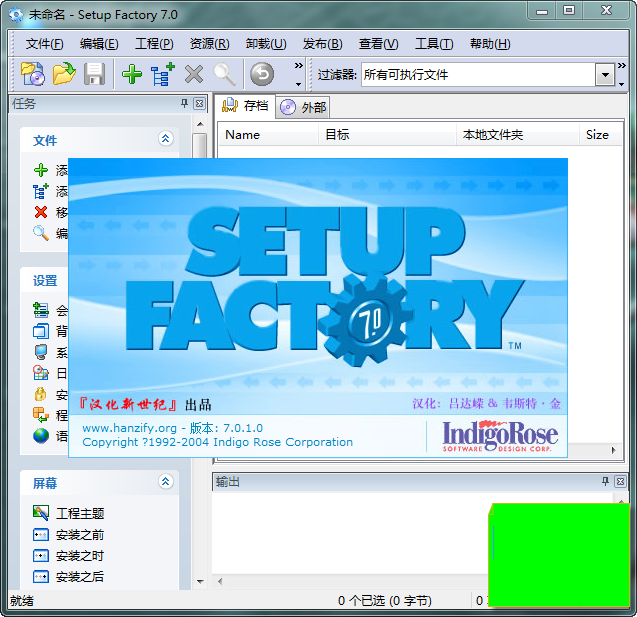Open the 发布(B) menu
The width and height of the screenshot is (637, 617).
click(x=322, y=44)
